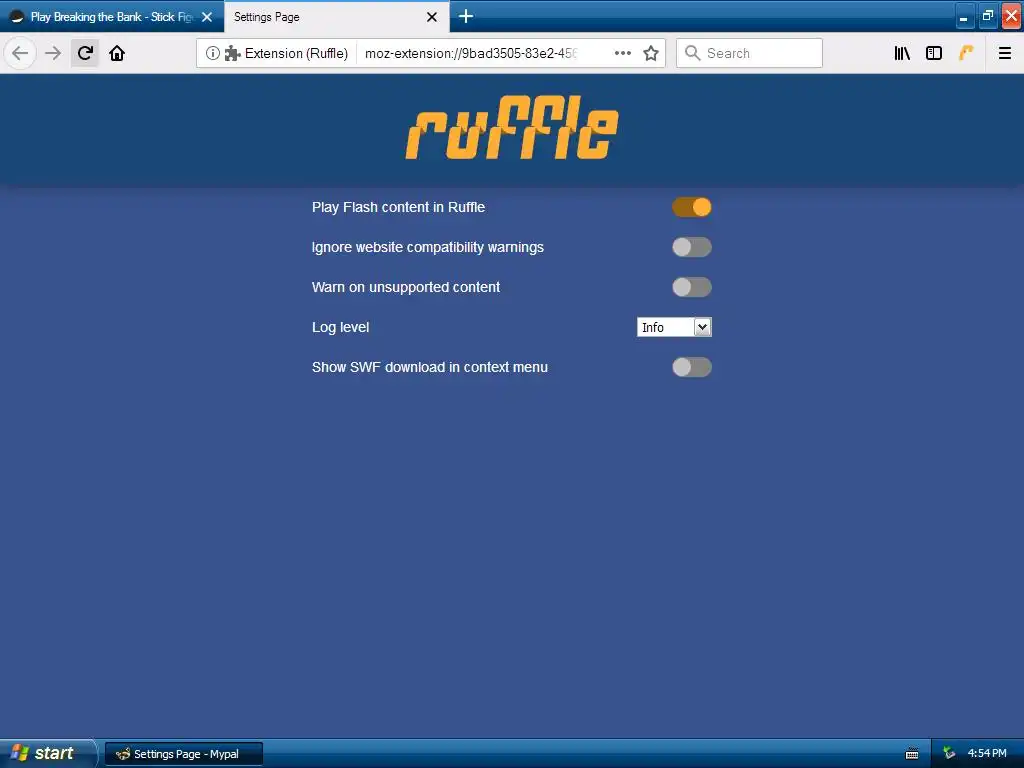Click the system tray network icon

[949, 754]
